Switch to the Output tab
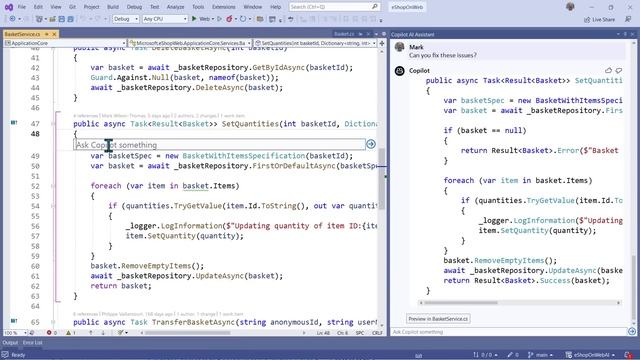 [10, 342]
